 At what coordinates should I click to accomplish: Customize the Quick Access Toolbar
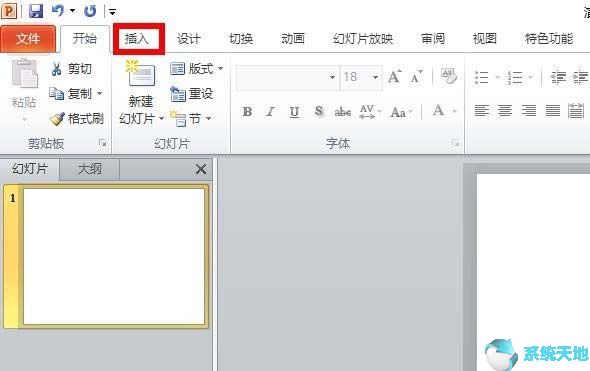click(x=112, y=12)
